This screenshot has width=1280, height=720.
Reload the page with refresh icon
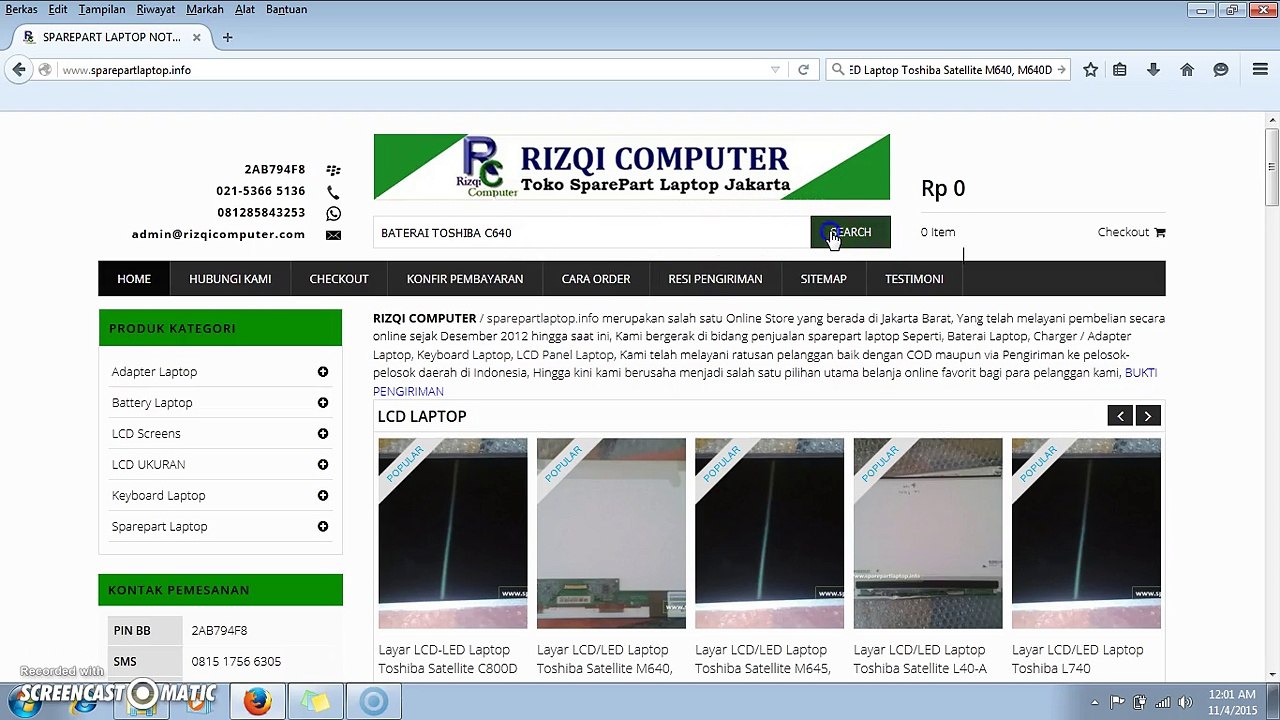tap(803, 70)
